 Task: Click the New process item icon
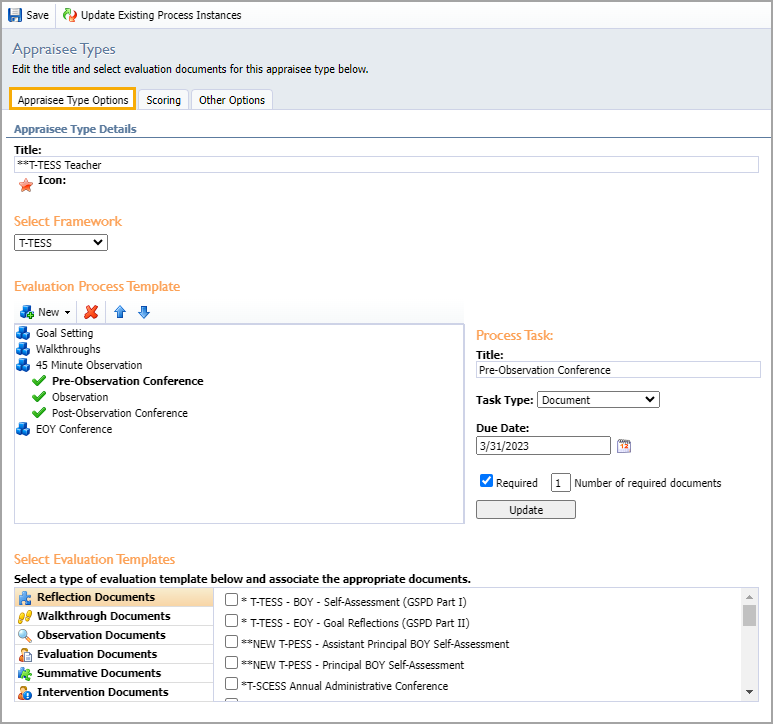coord(27,312)
